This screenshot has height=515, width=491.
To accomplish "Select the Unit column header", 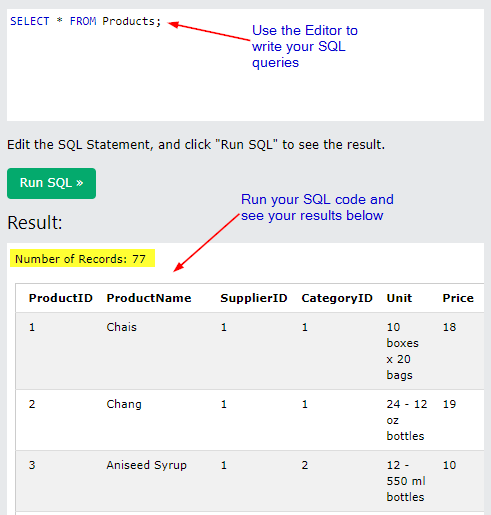I will [399, 298].
